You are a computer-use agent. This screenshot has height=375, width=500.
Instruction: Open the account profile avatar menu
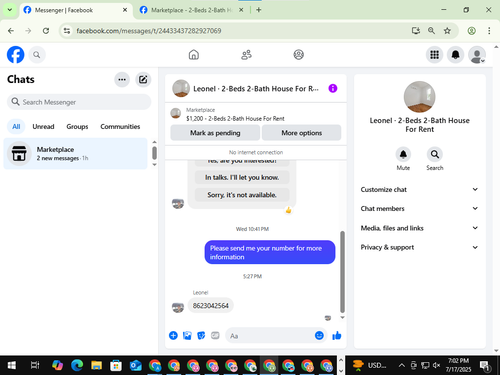pos(477,55)
